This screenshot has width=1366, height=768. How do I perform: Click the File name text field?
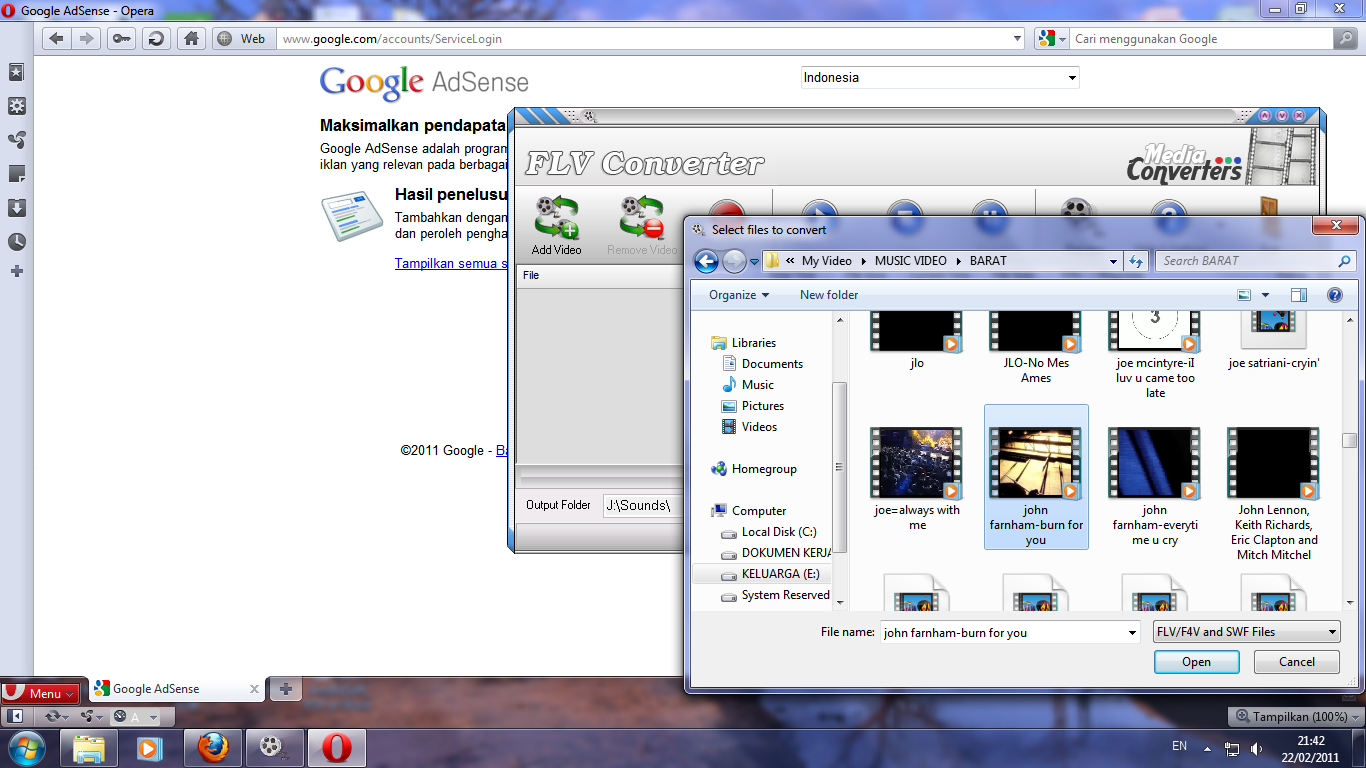(x=1002, y=632)
